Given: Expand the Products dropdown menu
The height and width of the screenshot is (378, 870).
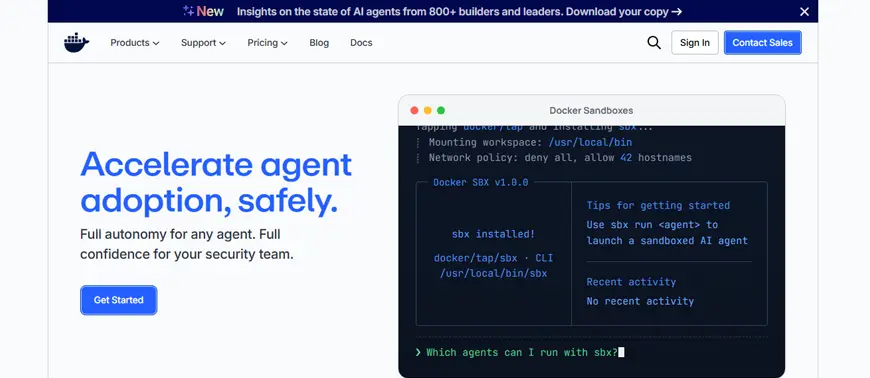Looking at the screenshot, I should click(x=135, y=43).
